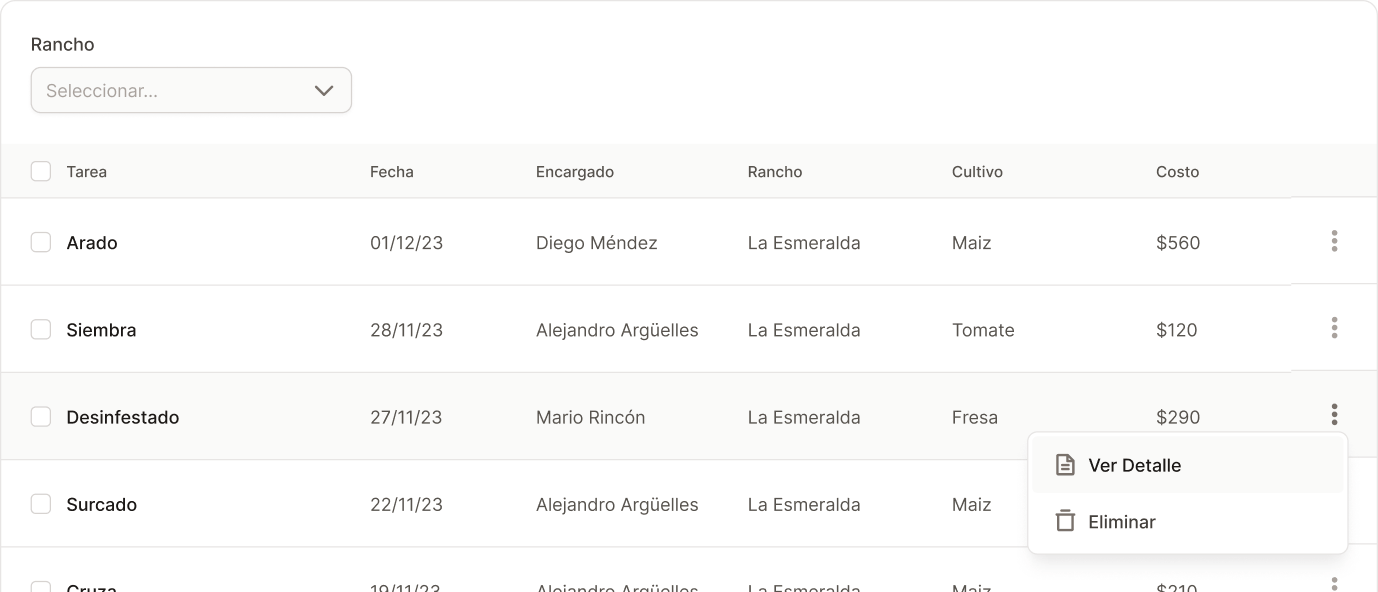The image size is (1378, 592).
Task: Click the Arado task name
Action: [92, 243]
